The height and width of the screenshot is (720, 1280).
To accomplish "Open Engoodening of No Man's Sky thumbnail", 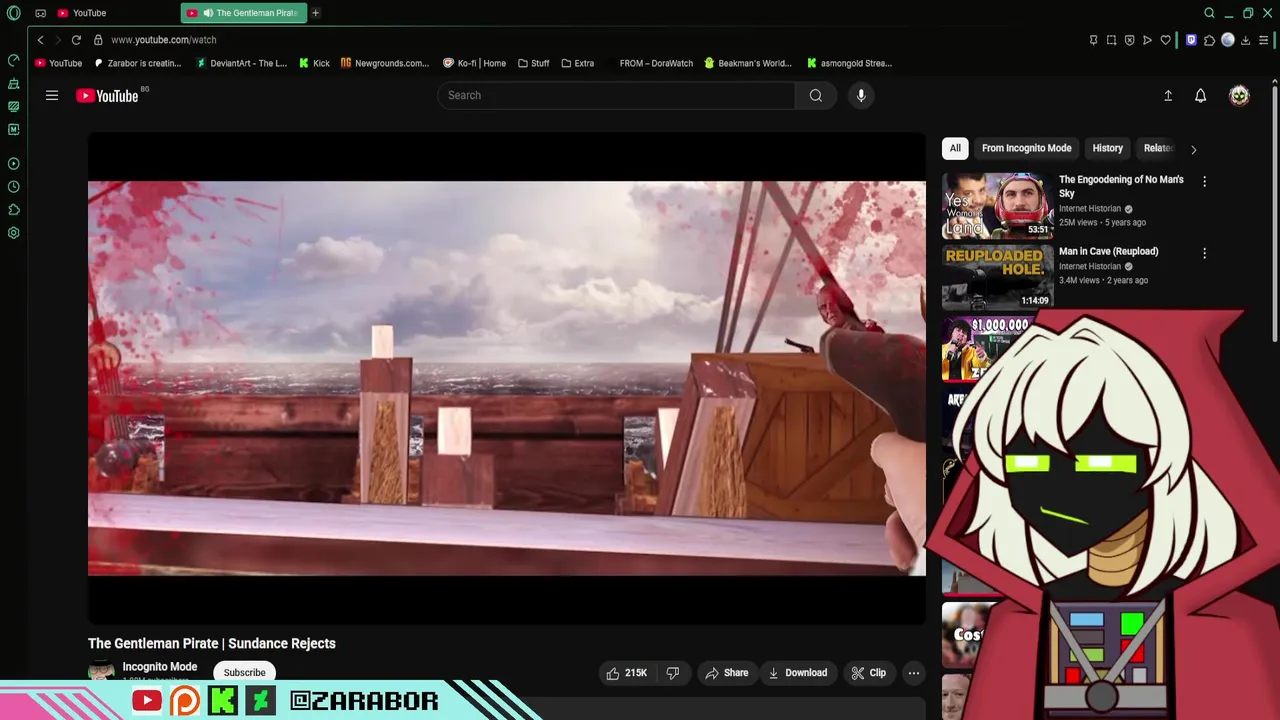I will (997, 206).
